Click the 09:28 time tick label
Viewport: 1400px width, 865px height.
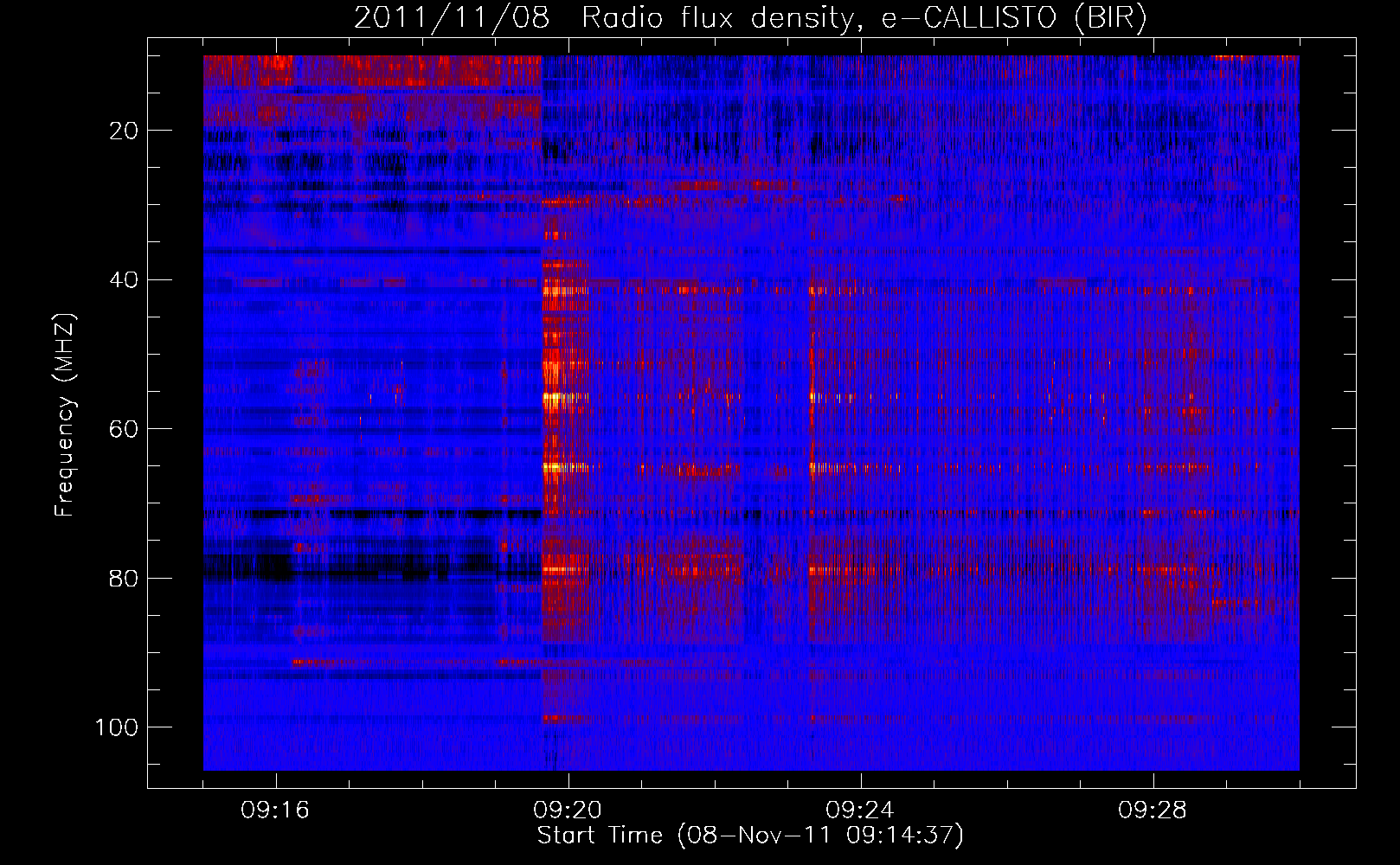click(x=1153, y=811)
